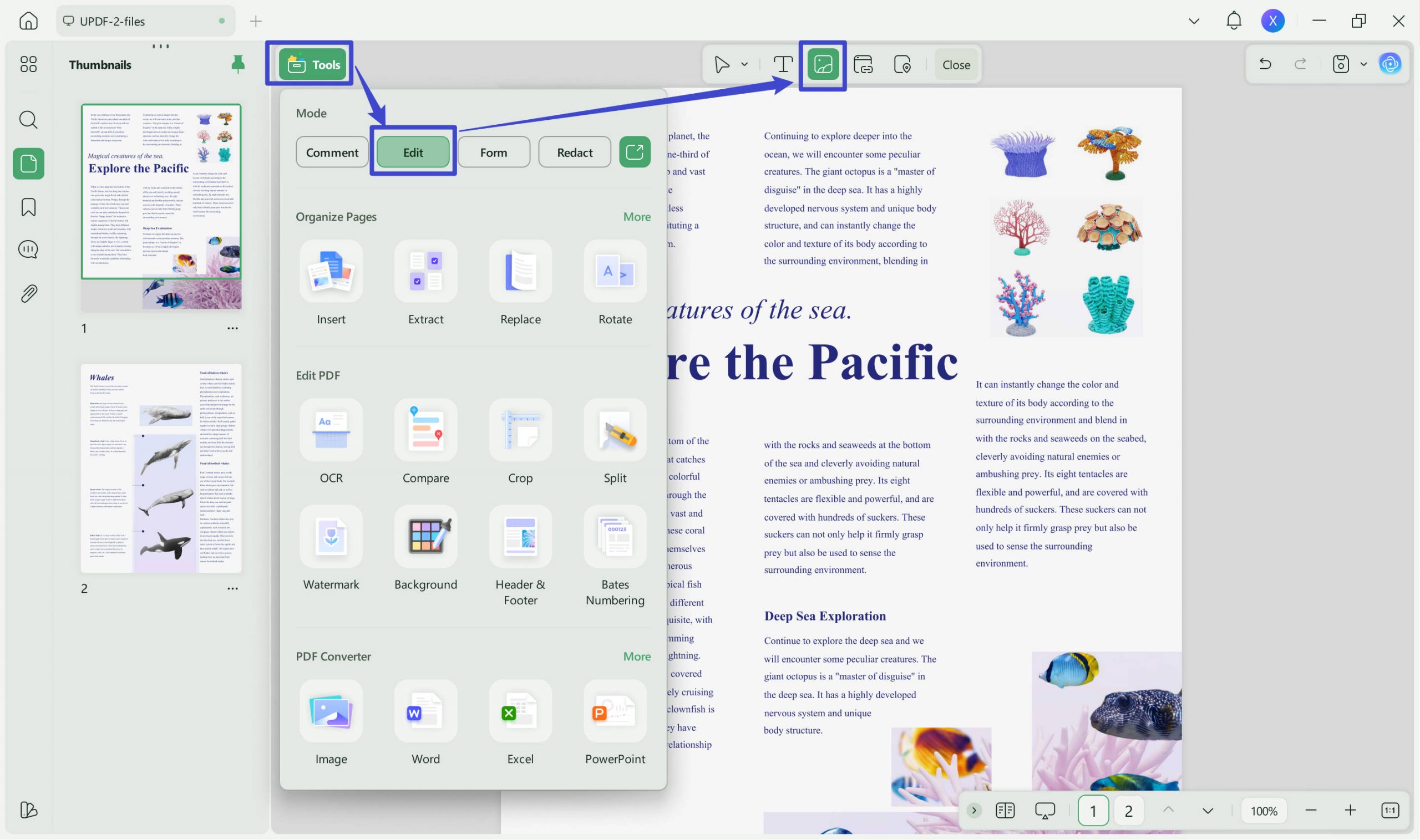Screen dimensions: 1420x840
Task: Go to the Home icon
Action: tap(28, 21)
